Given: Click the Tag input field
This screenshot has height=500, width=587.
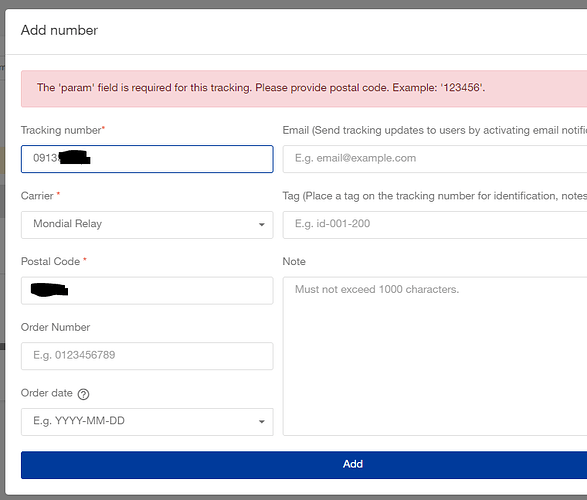Looking at the screenshot, I should pyautogui.click(x=435, y=225).
